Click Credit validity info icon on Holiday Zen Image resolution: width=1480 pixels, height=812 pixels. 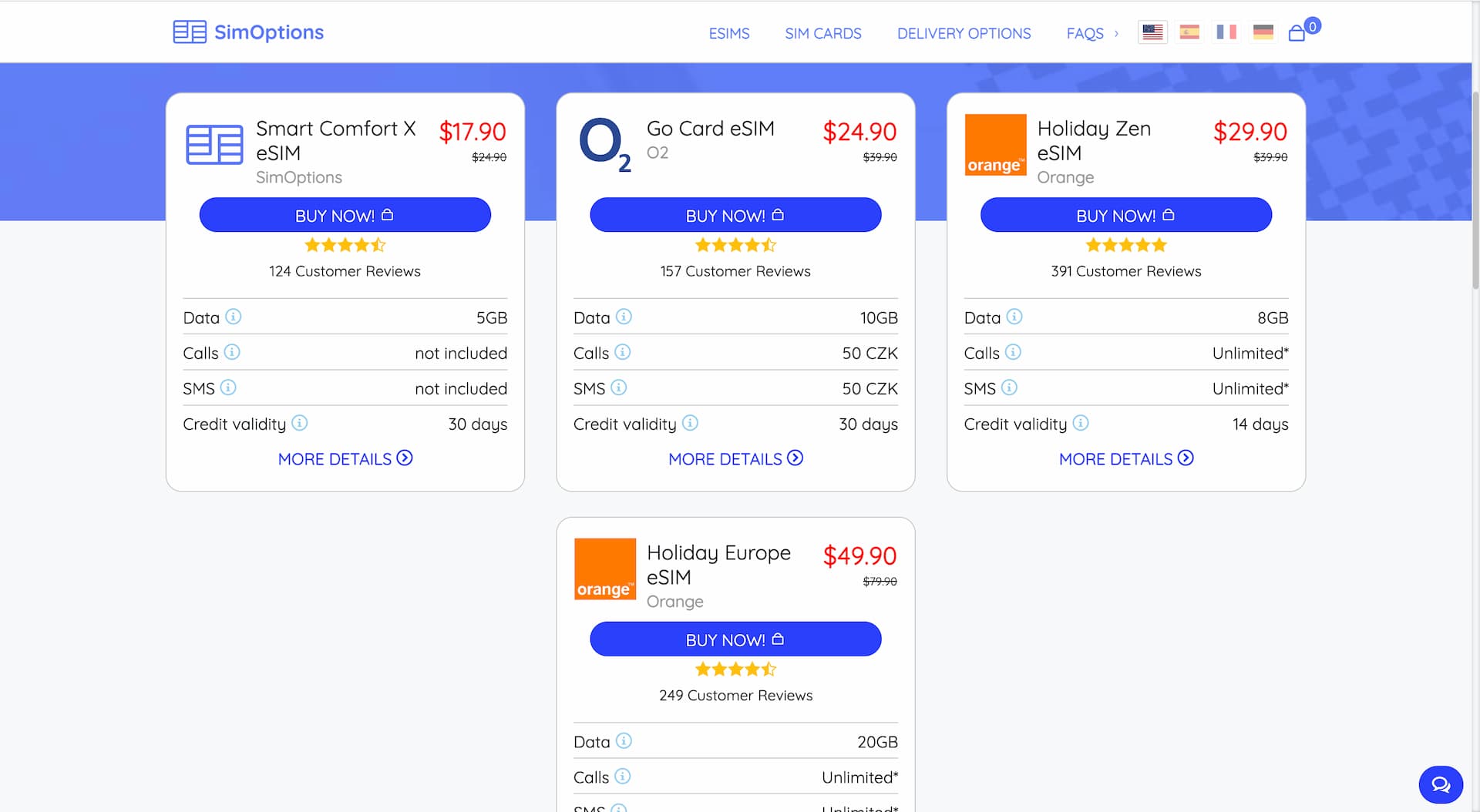point(1081,423)
